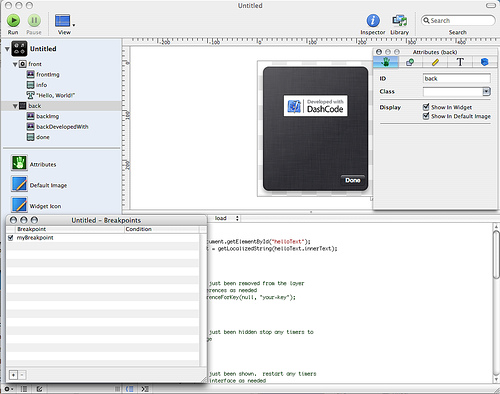Screen dimensions: 500x394
Task: Switch to Fill & Stroke inspector tab
Action: [410, 62]
